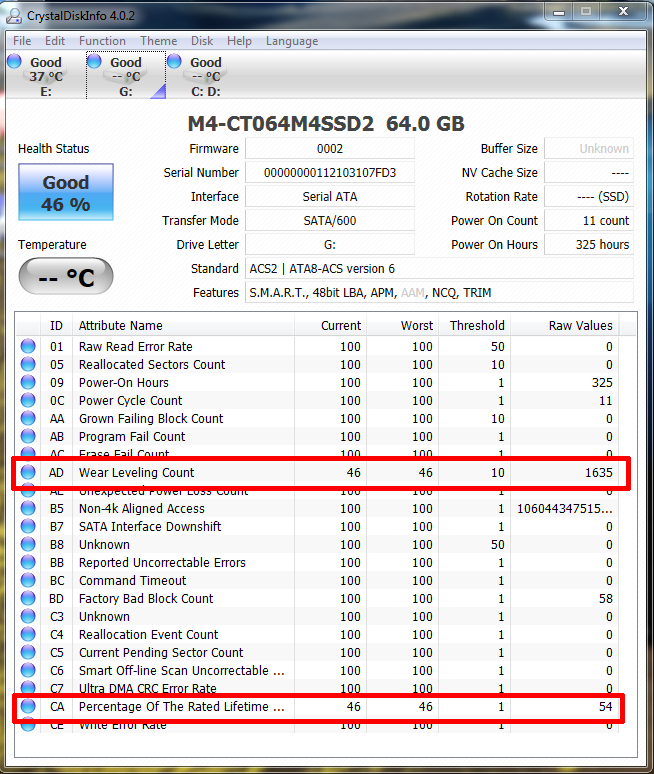This screenshot has height=774, width=654.
Task: Click status icon of Program Fail Count
Action: pos(28,436)
